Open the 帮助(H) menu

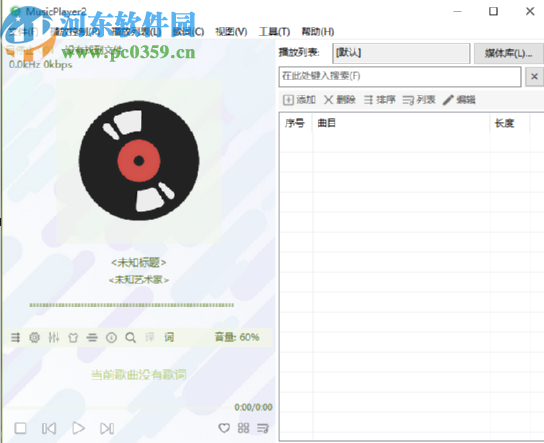click(318, 32)
